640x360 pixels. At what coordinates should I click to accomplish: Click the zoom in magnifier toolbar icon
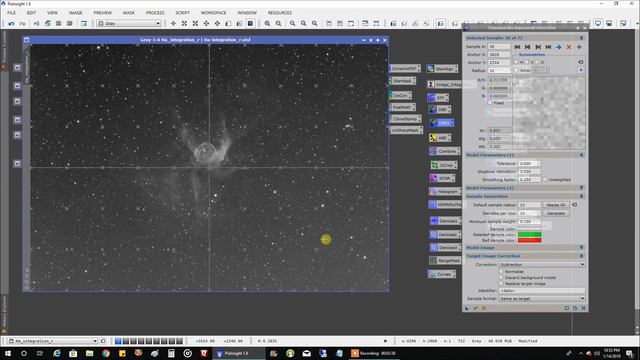click(x=267, y=24)
